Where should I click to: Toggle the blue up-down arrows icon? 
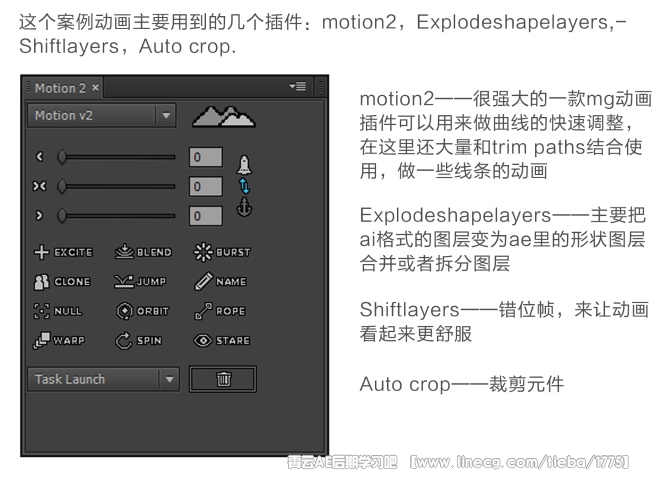click(x=244, y=186)
